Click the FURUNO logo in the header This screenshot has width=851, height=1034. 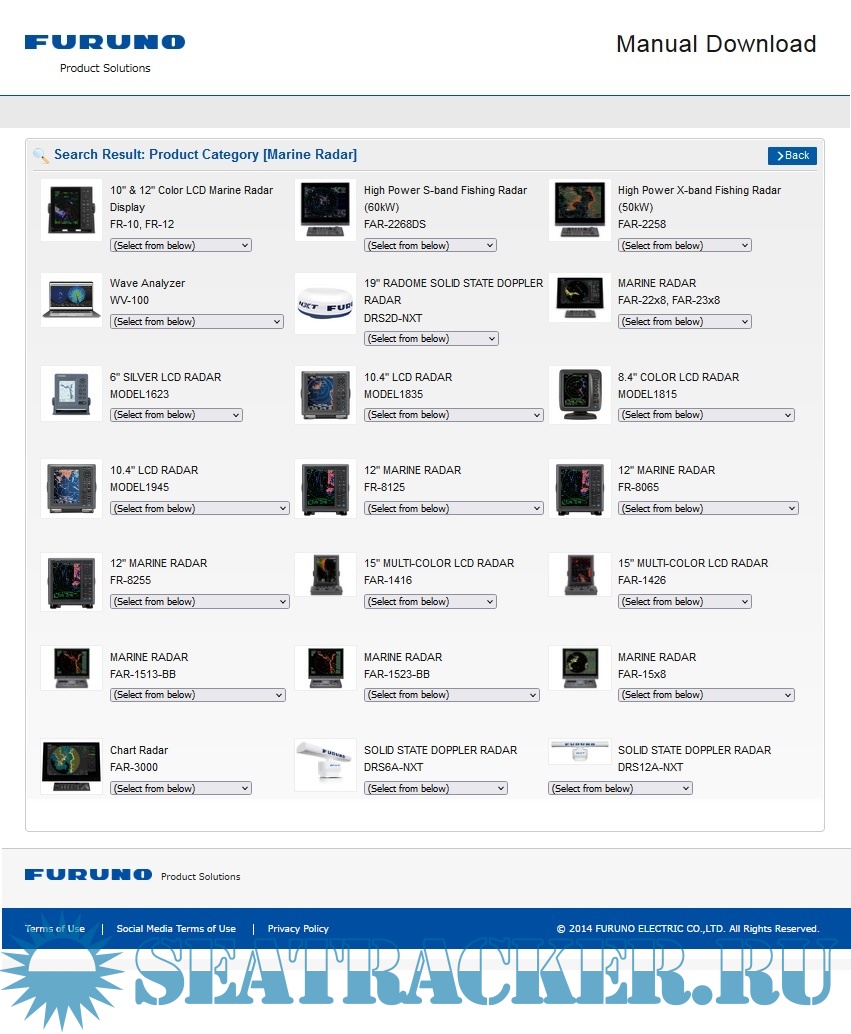click(105, 43)
